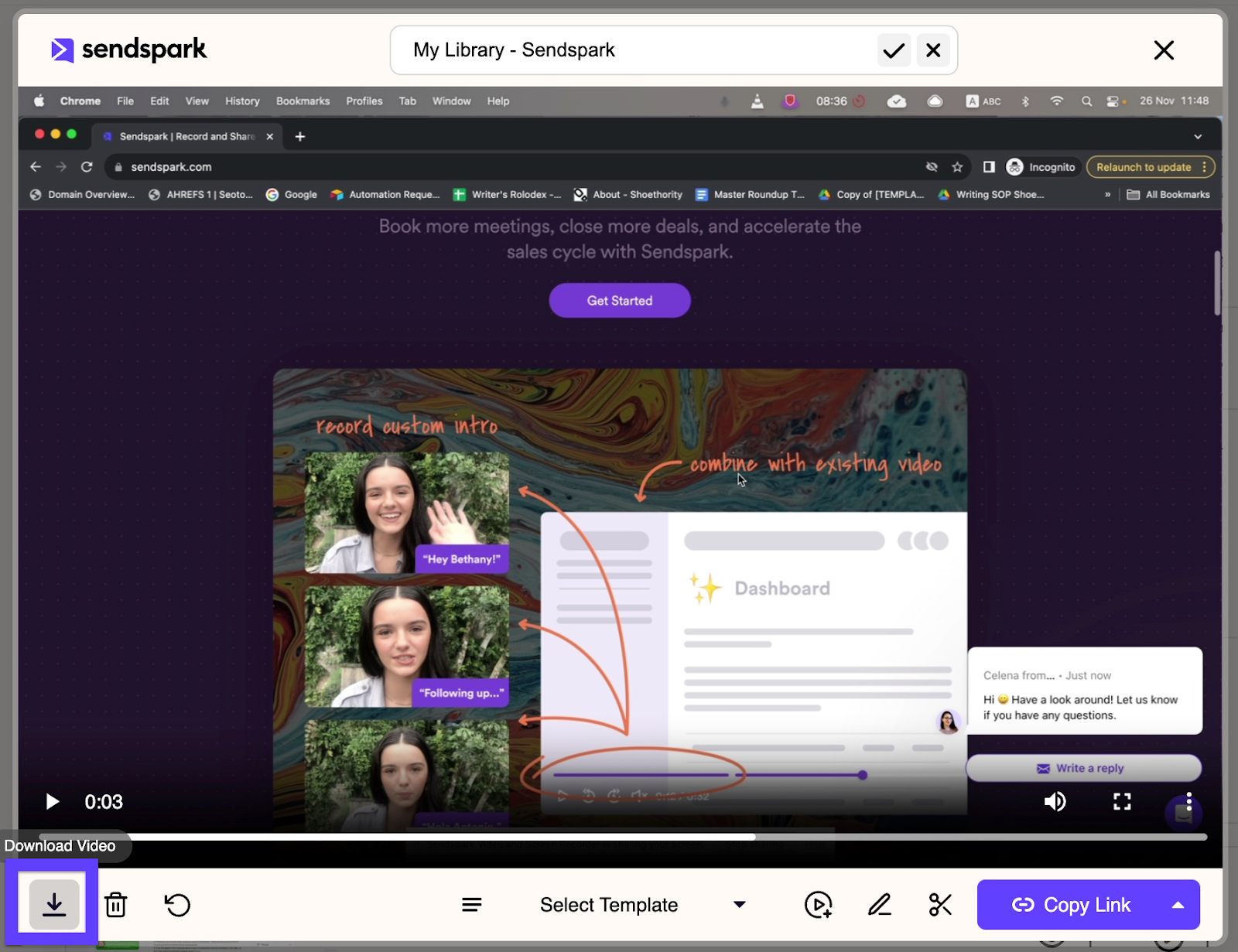
Task: Open Master Roundup bookmark
Action: pyautogui.click(x=750, y=195)
